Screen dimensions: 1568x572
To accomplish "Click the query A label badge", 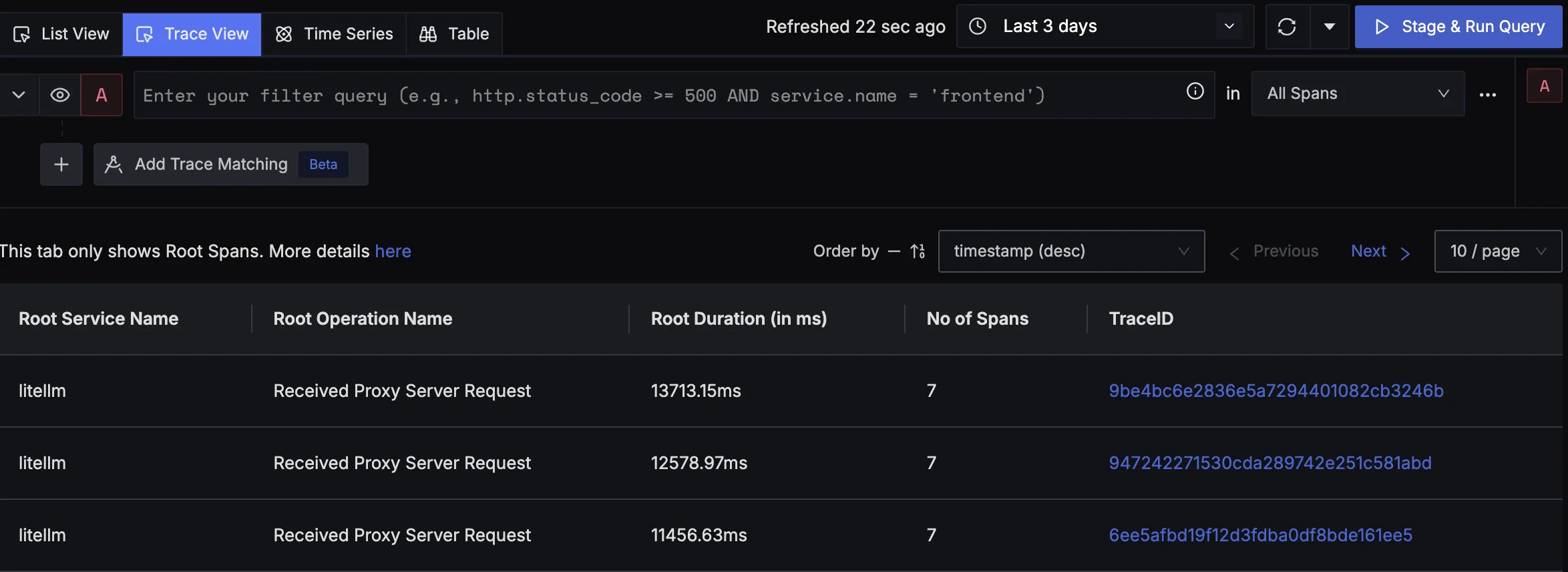I will click(102, 95).
